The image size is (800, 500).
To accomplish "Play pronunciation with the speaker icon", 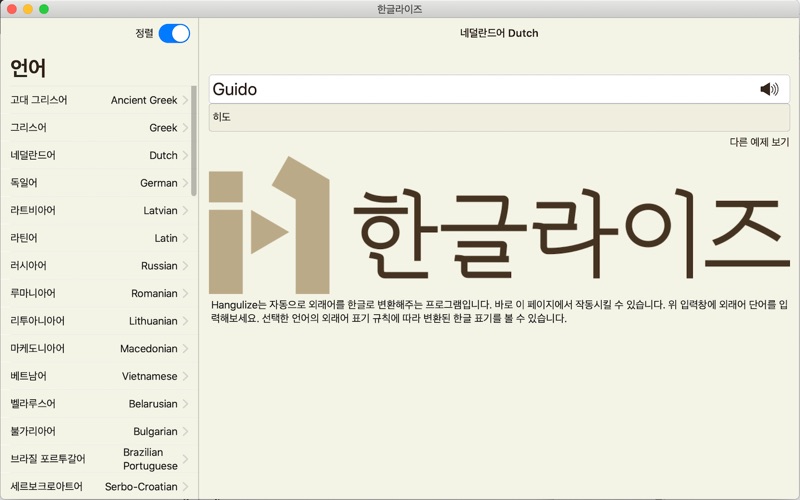I will [x=769, y=89].
